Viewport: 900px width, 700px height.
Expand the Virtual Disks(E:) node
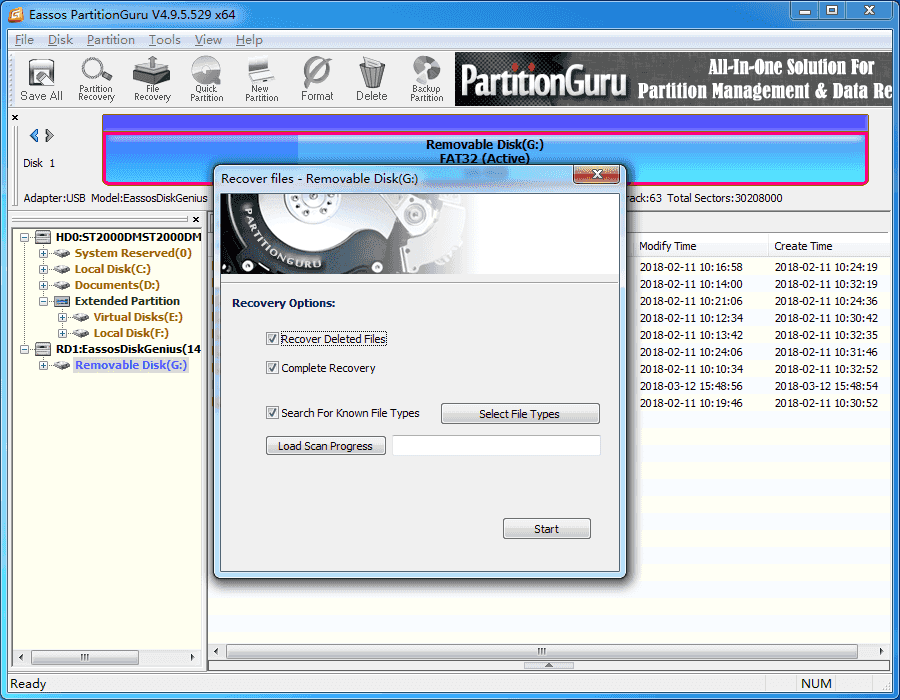pos(63,317)
